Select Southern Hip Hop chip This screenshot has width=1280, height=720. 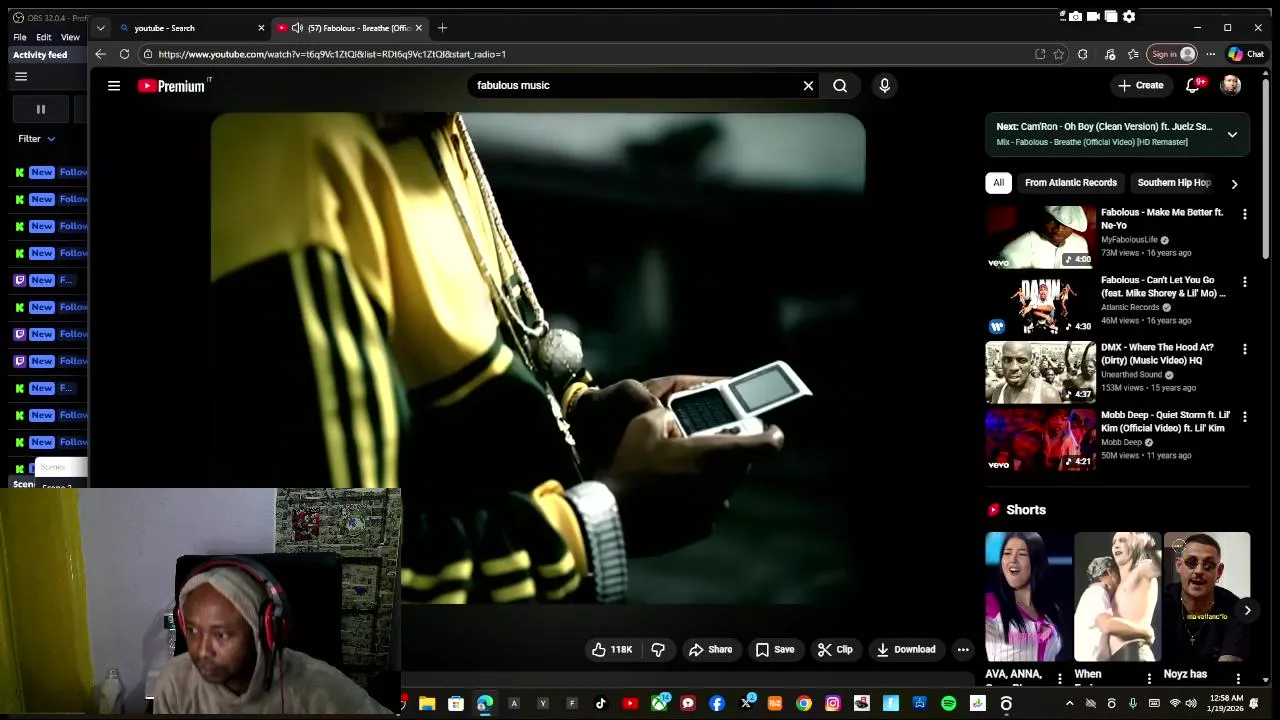pos(1174,183)
